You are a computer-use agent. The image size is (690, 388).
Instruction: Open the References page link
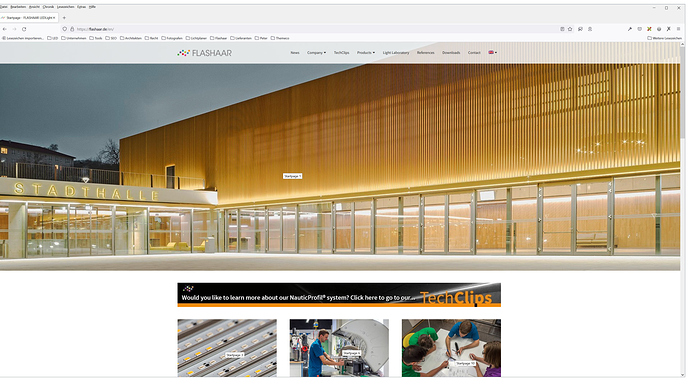point(426,53)
